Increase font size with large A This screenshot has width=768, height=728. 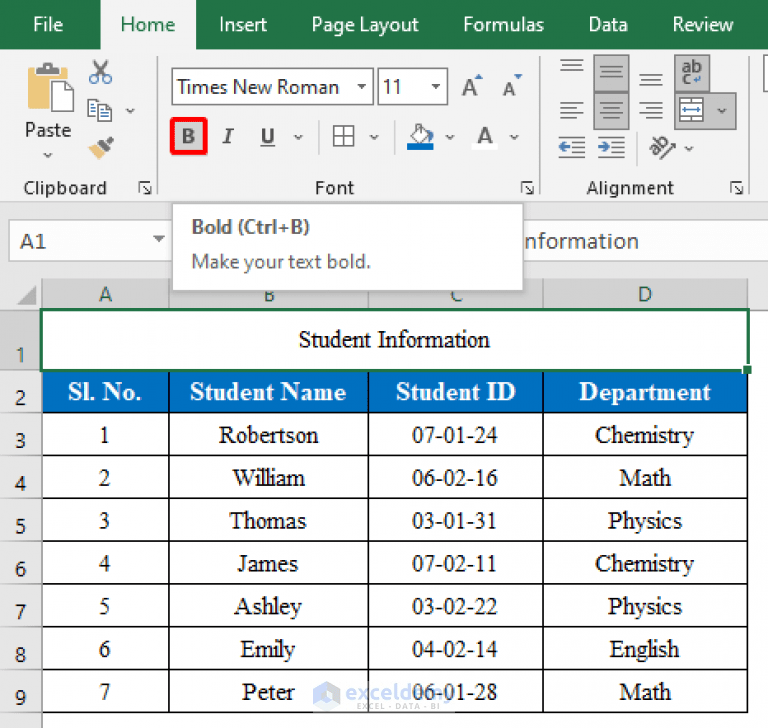coord(472,87)
